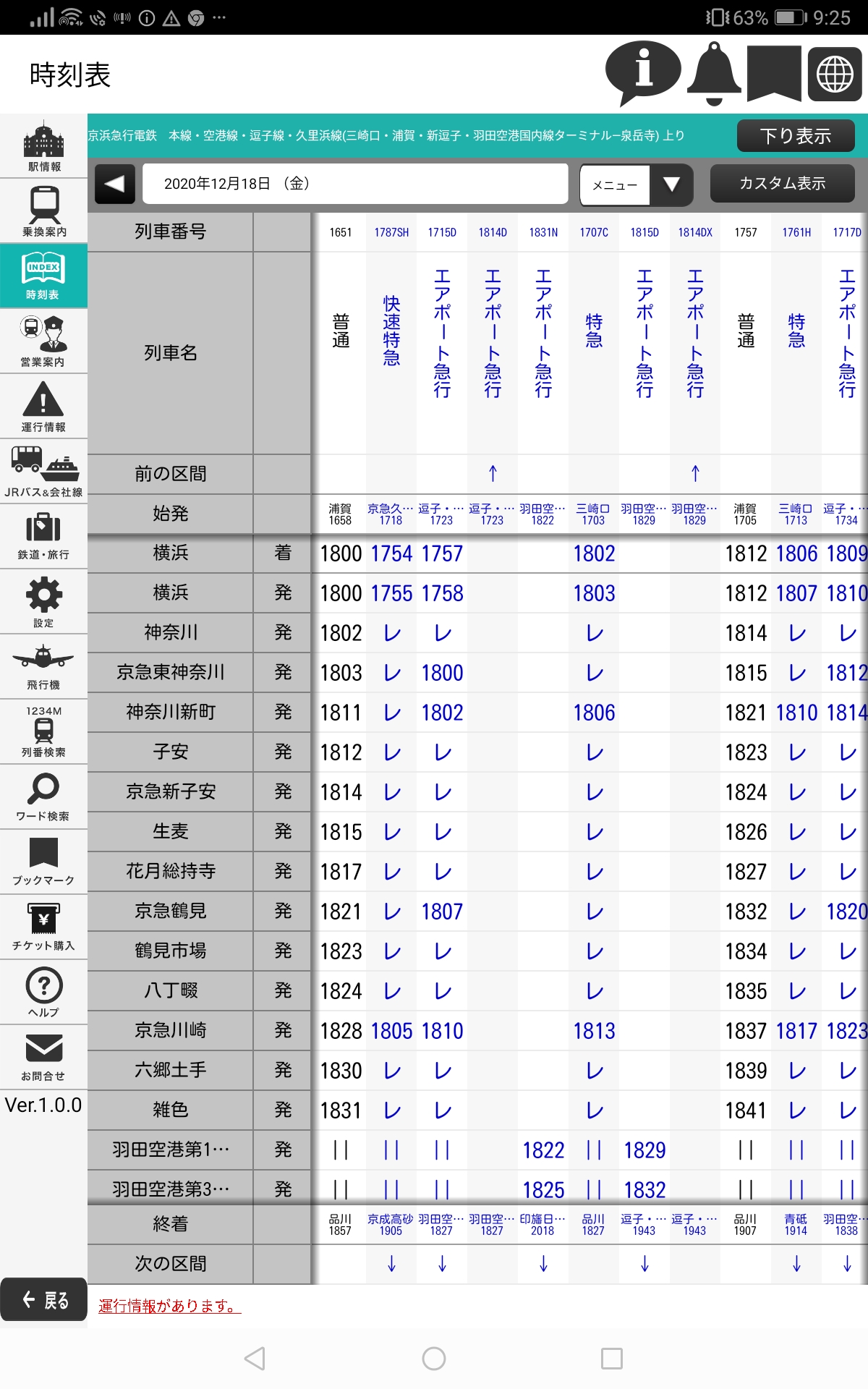Select train number 1815D column header
Viewport: 868px width, 1389px height.
[644, 232]
